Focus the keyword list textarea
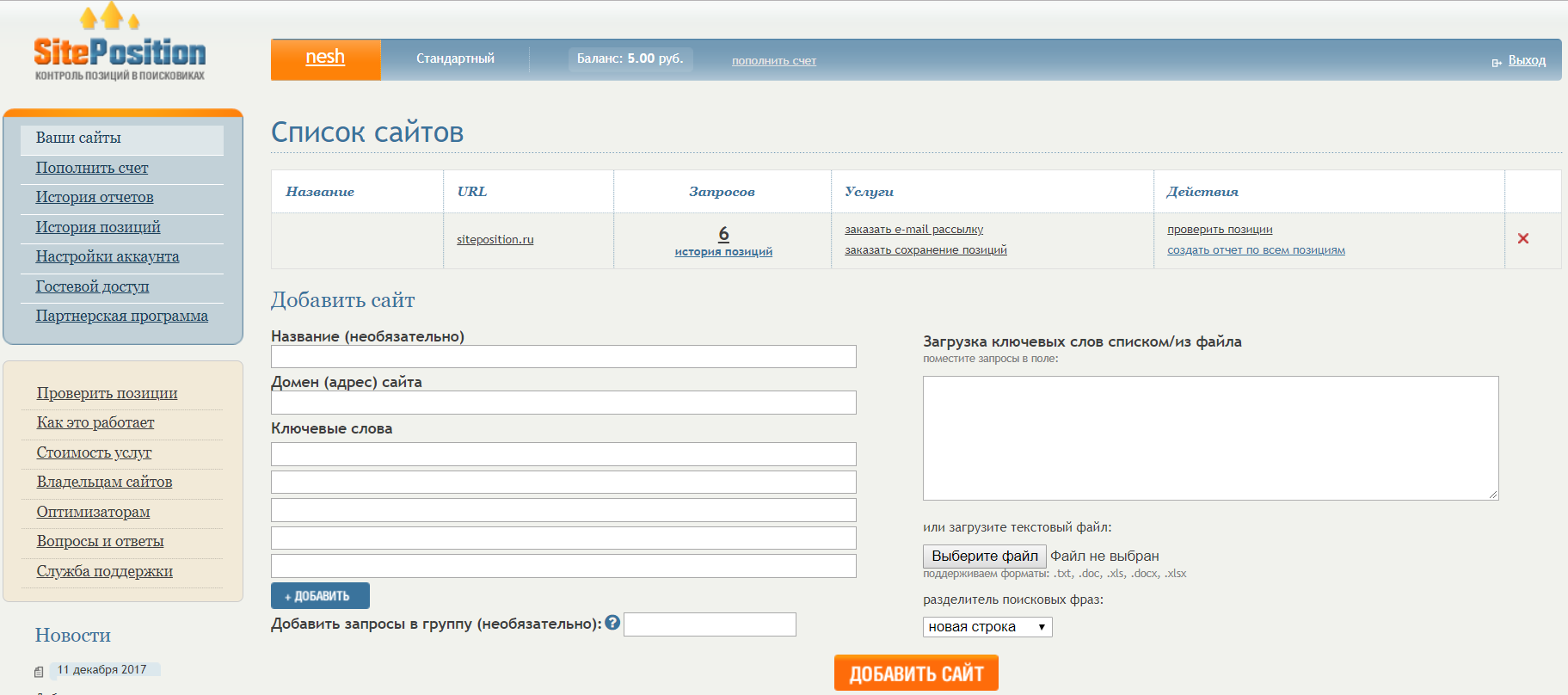Screen dimensions: 1568x695 tap(1210, 438)
